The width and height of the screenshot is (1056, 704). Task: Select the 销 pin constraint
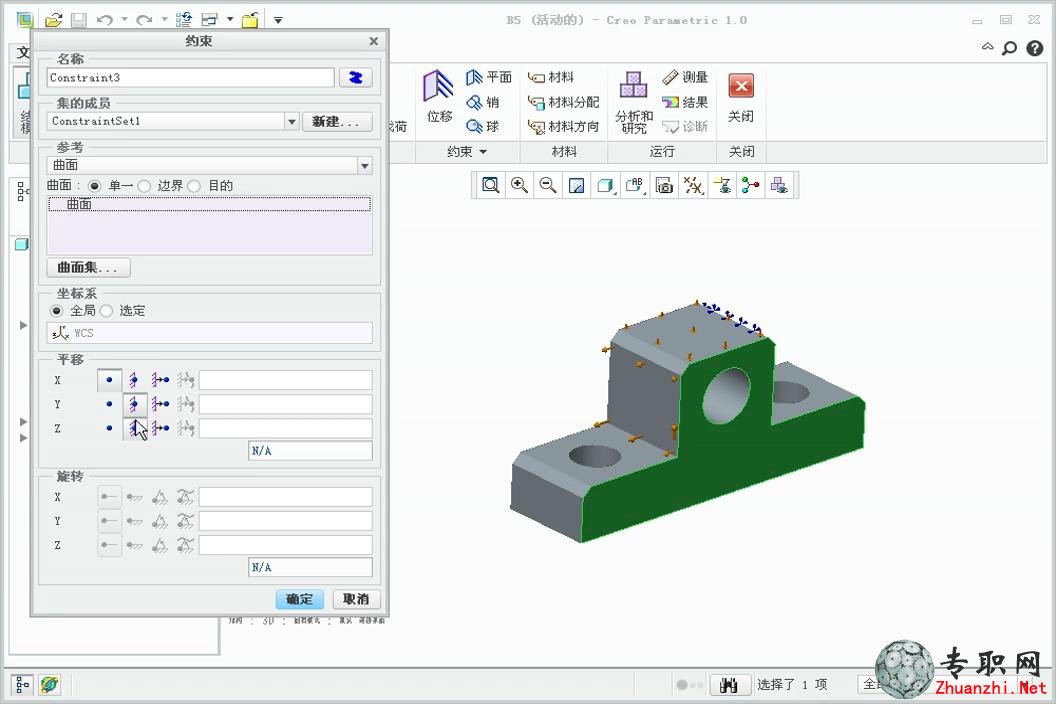click(x=483, y=102)
